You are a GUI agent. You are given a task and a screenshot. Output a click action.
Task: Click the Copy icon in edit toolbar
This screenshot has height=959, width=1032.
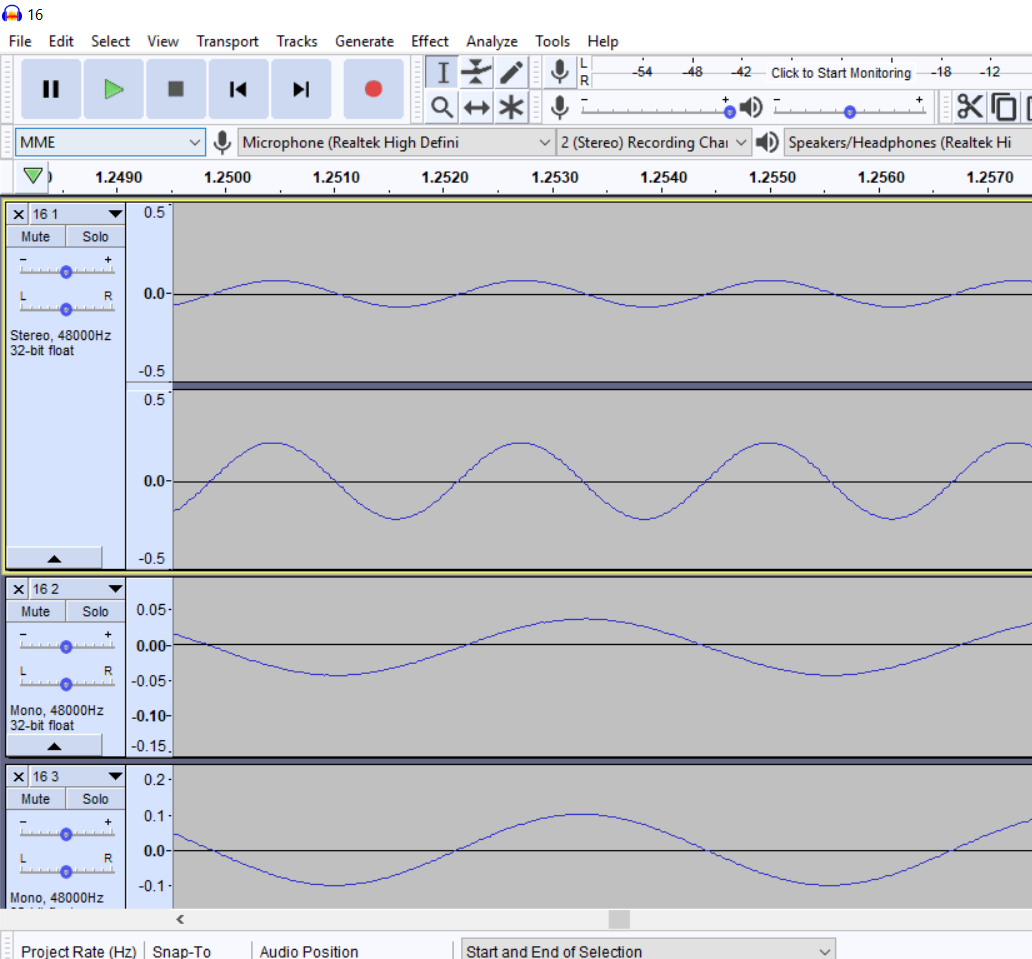pyautogui.click(x=1003, y=107)
